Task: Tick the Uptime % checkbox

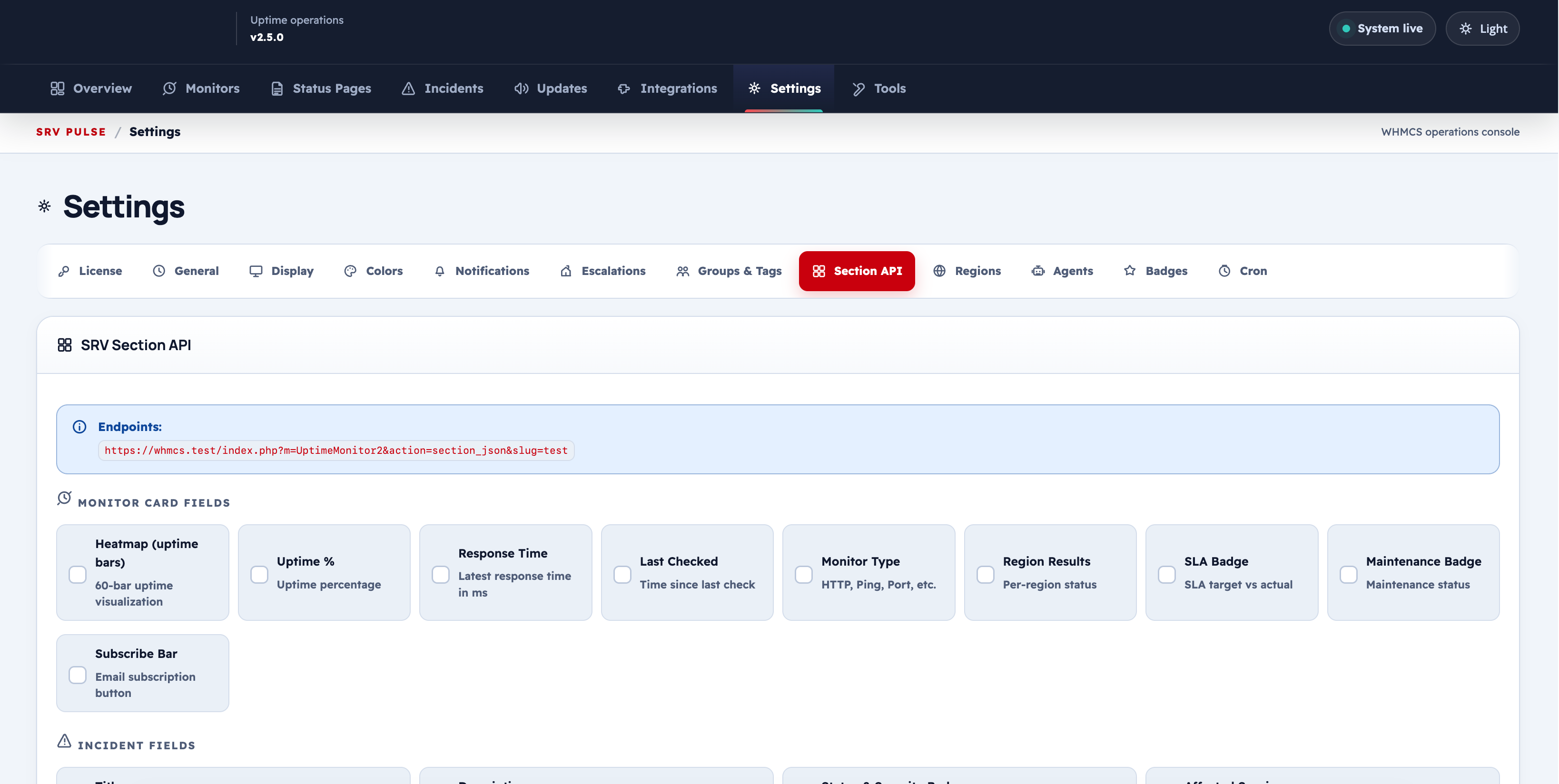Action: click(259, 574)
